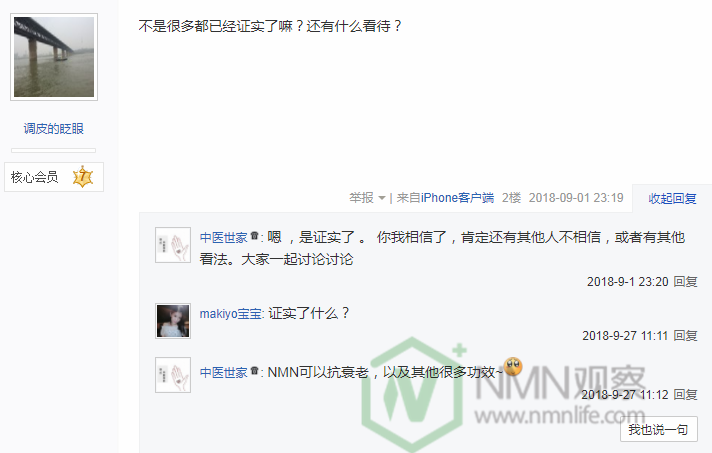The width and height of the screenshot is (712, 453).
Task: Click crown icon in the NMN comment
Action: click(254, 370)
